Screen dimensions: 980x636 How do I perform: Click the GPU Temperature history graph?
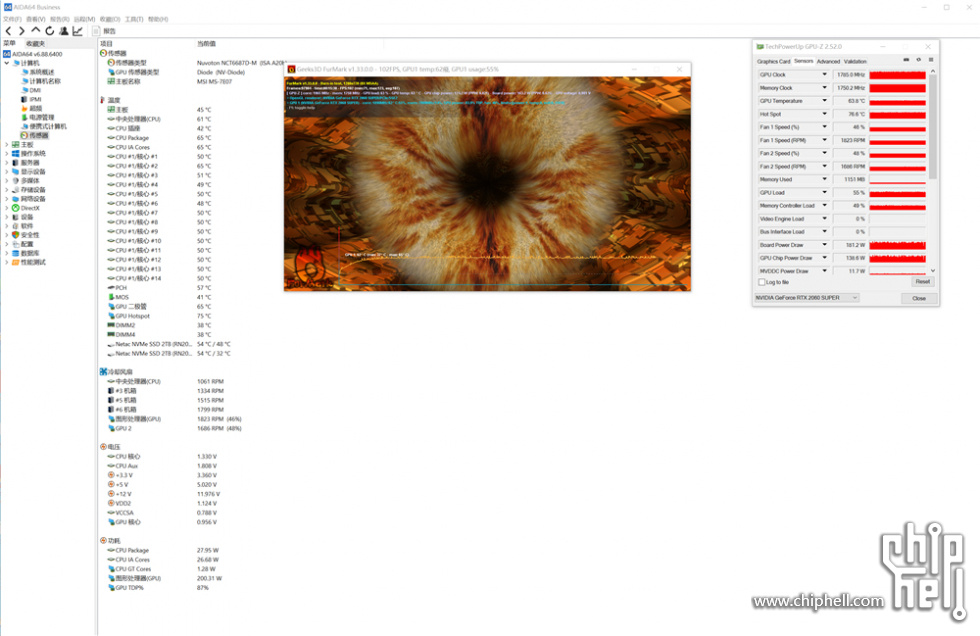[898, 101]
